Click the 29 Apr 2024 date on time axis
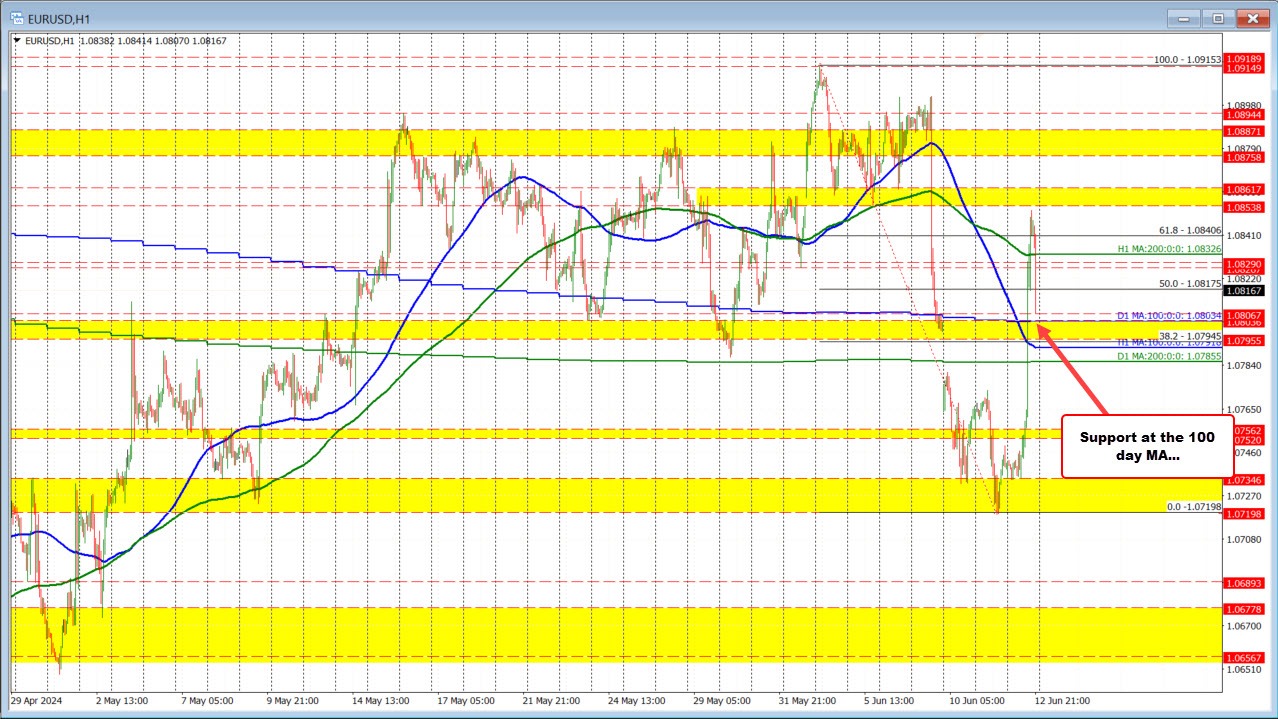 point(36,701)
